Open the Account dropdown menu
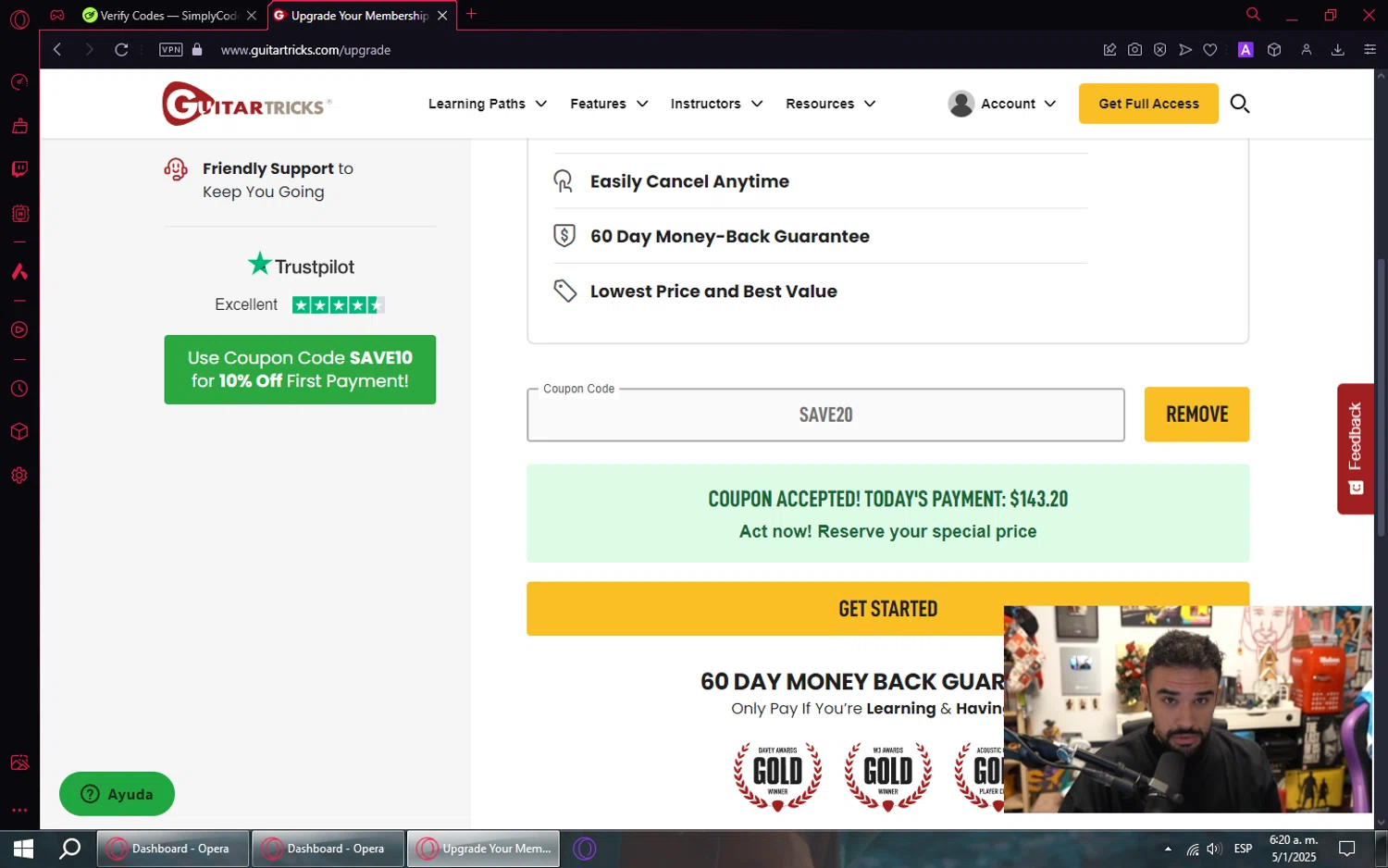Image resolution: width=1388 pixels, height=868 pixels. point(1002,104)
